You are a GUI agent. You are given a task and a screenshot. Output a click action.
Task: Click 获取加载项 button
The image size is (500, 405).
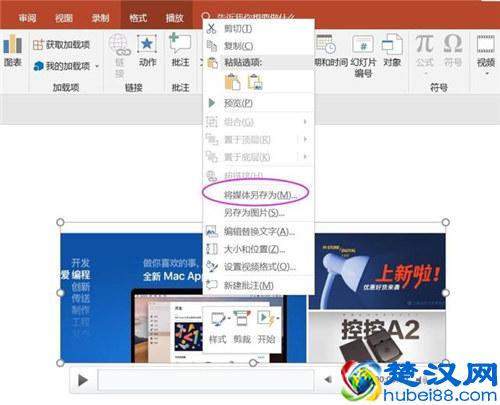[61, 44]
